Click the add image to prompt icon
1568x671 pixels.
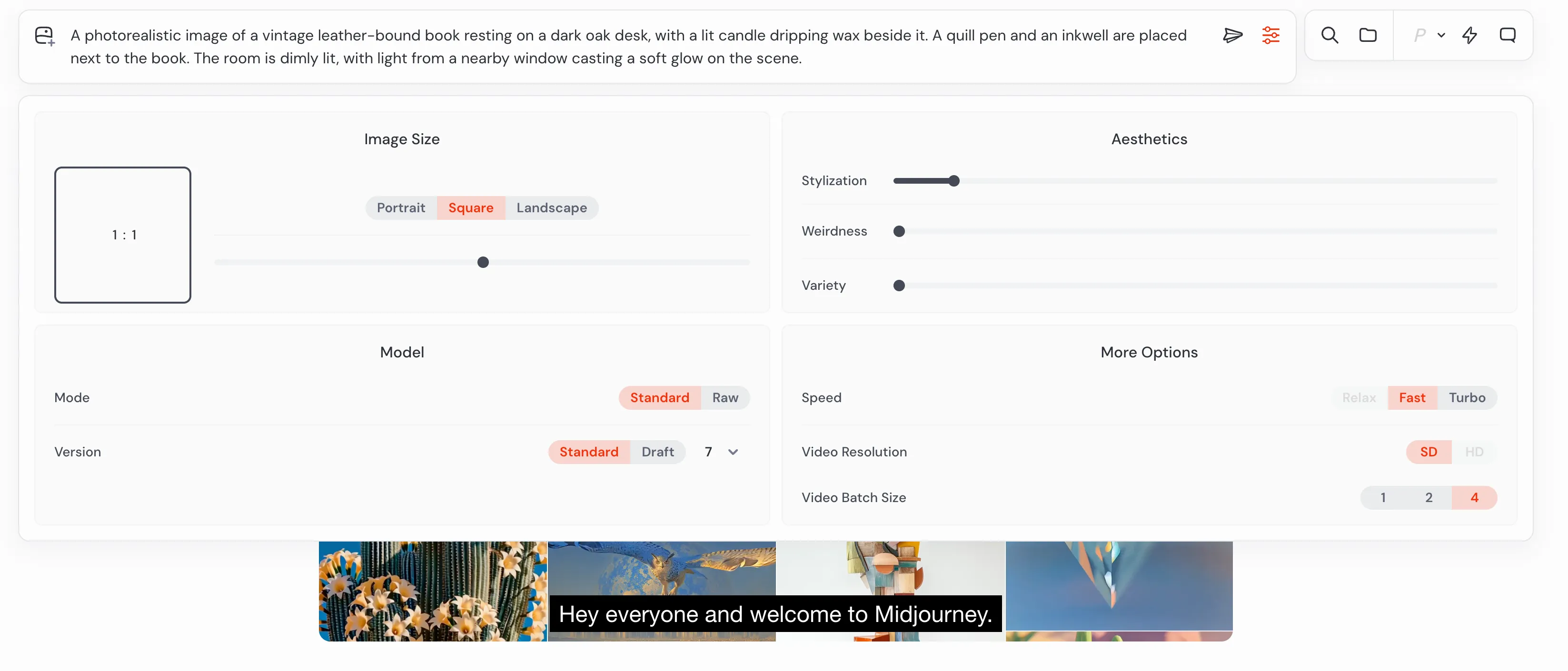point(44,36)
